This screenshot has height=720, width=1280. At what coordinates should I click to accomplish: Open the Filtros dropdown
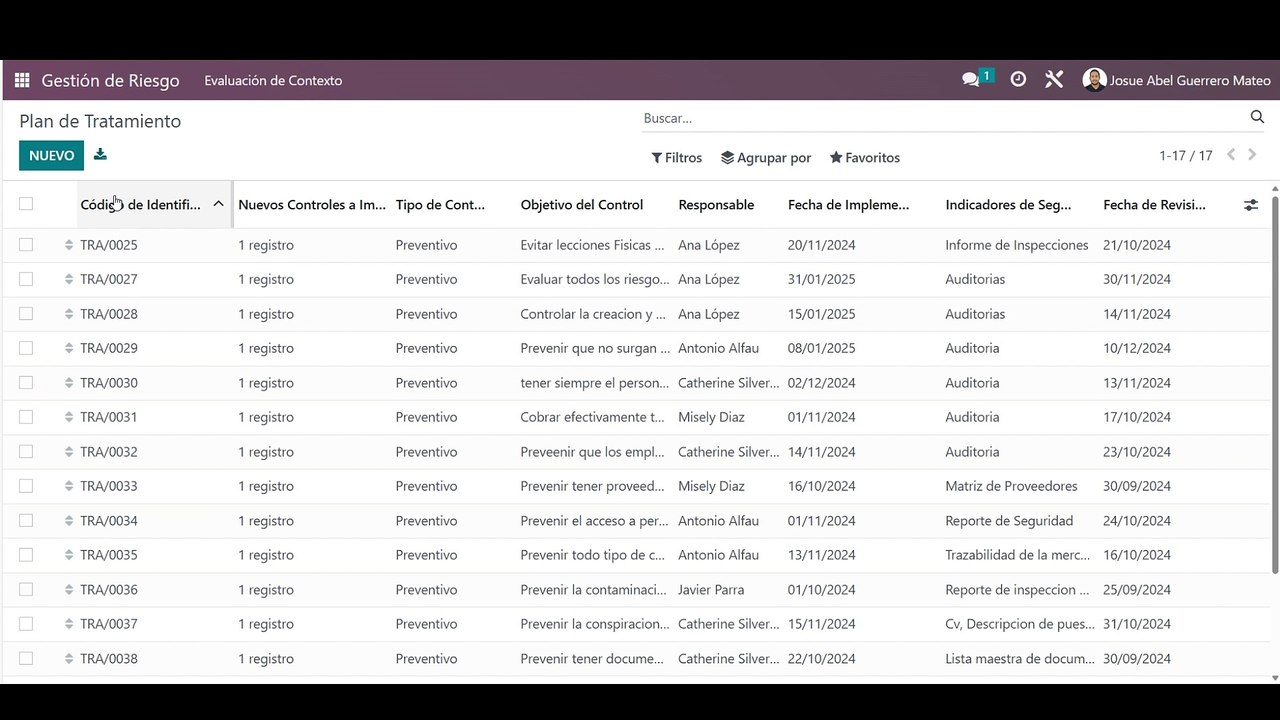(677, 158)
